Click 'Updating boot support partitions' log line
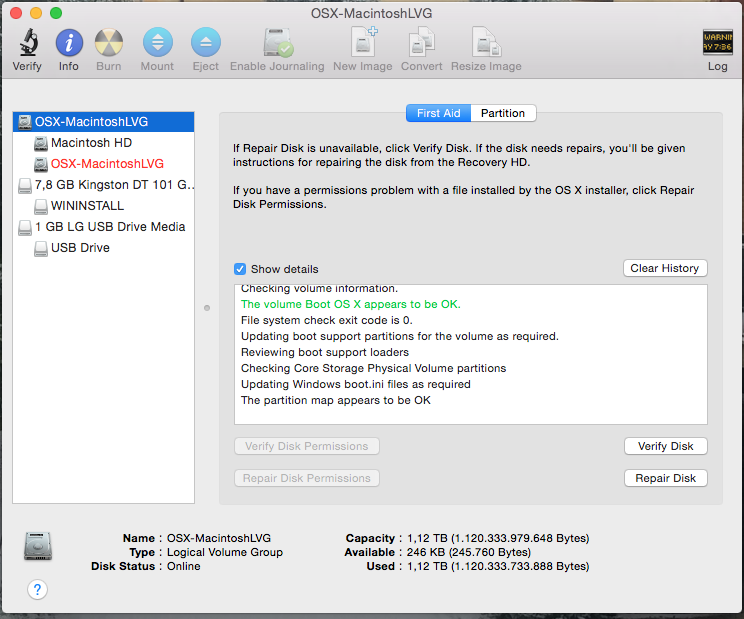The height and width of the screenshot is (619, 744). (400, 336)
